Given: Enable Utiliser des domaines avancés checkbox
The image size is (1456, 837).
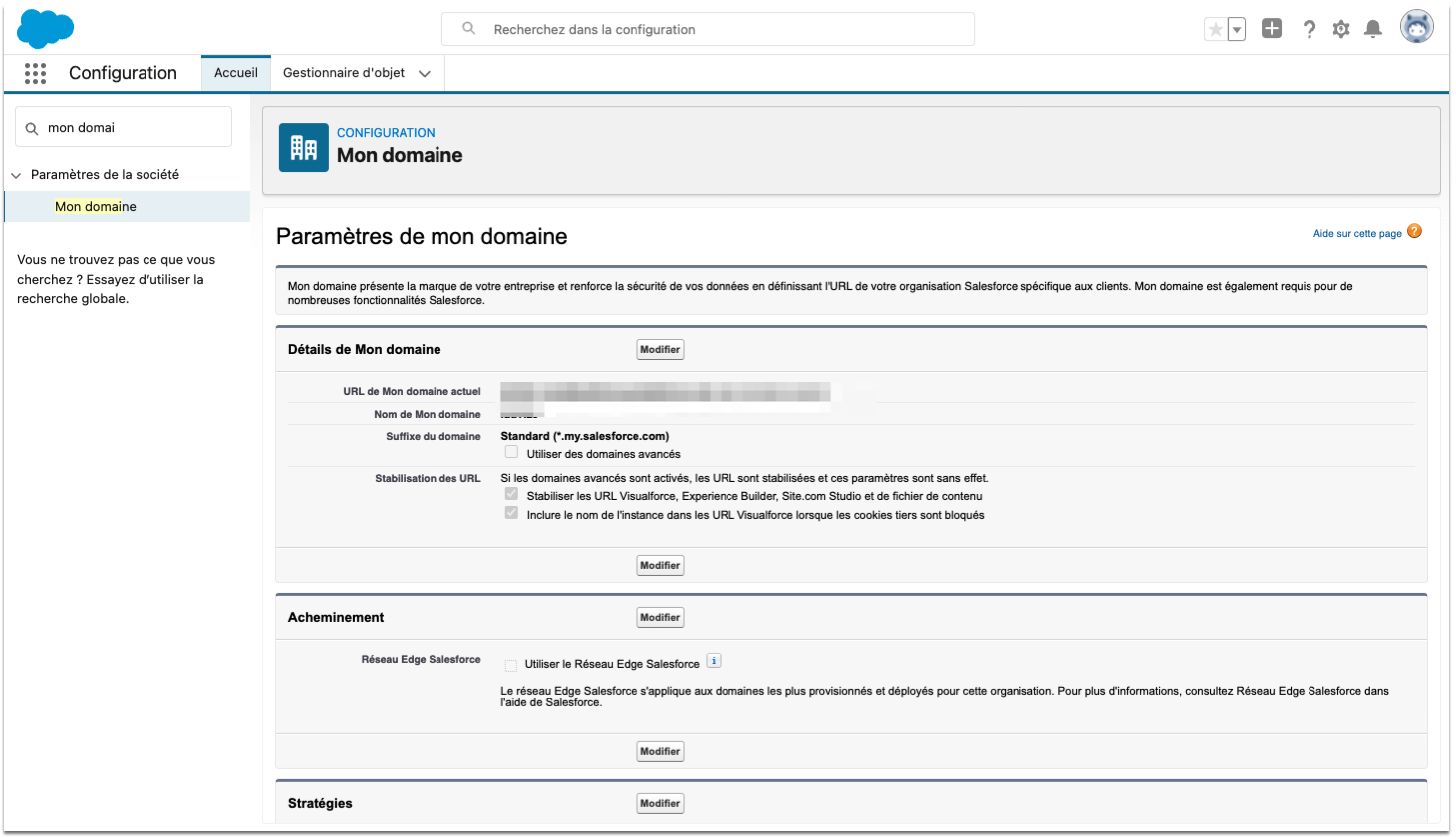Looking at the screenshot, I should tap(511, 453).
